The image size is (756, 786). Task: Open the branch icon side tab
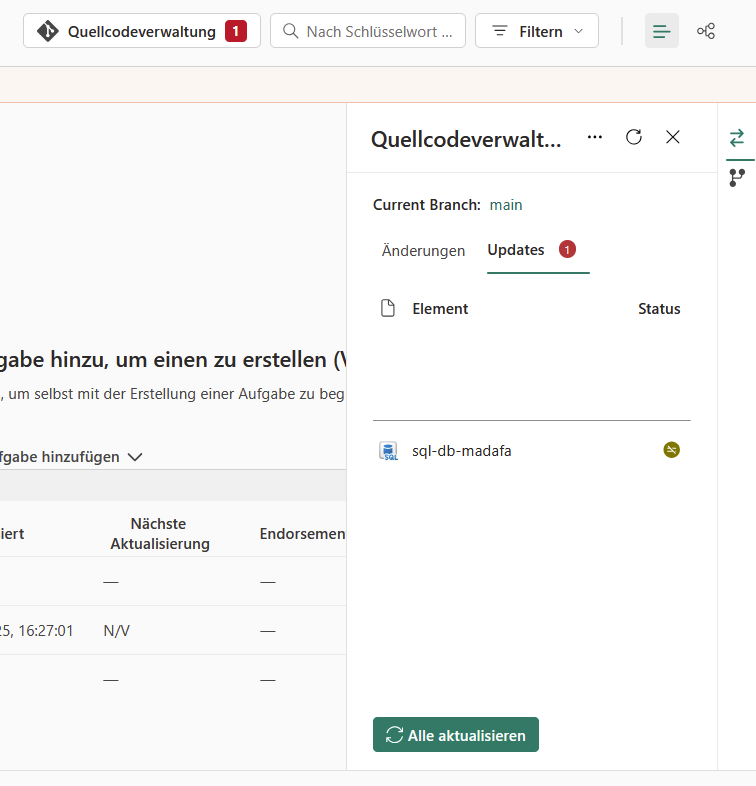coord(737,178)
